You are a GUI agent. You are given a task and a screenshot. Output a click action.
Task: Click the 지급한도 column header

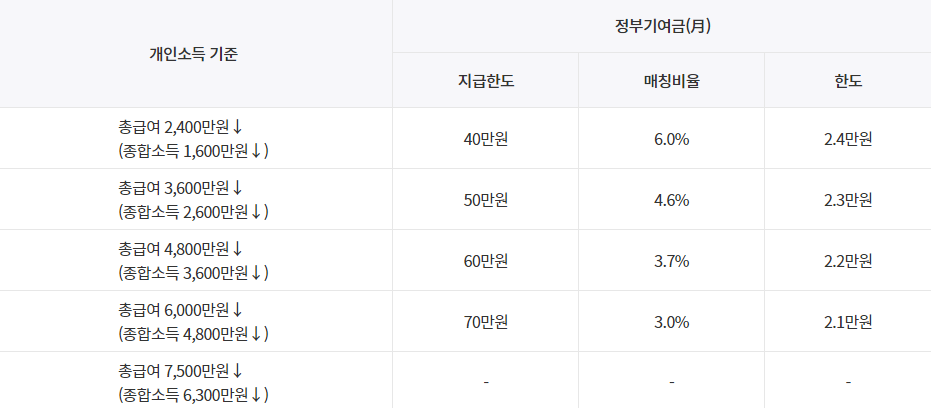(486, 81)
